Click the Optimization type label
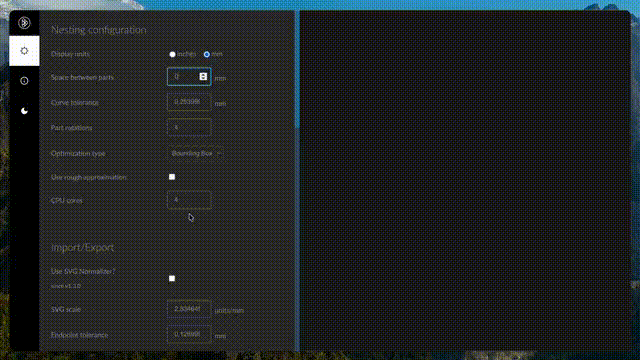 pyautogui.click(x=78, y=153)
